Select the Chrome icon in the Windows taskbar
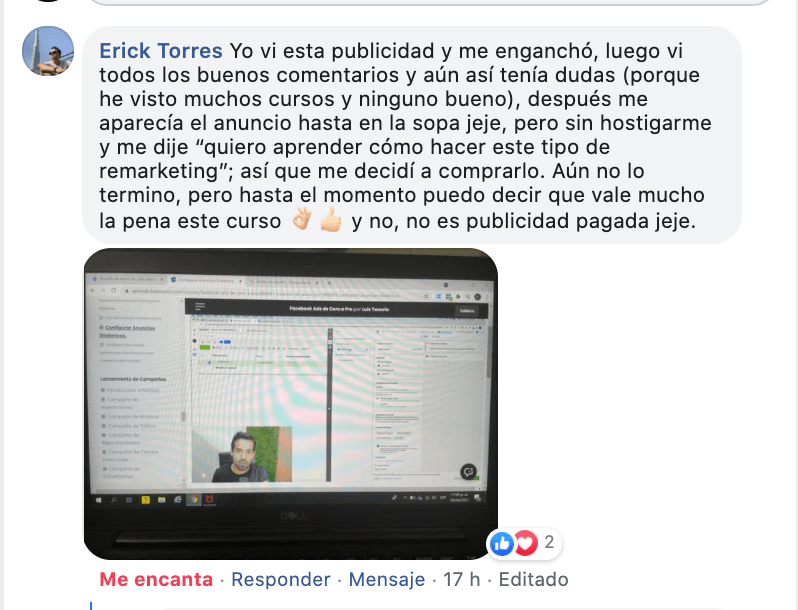 [193, 500]
